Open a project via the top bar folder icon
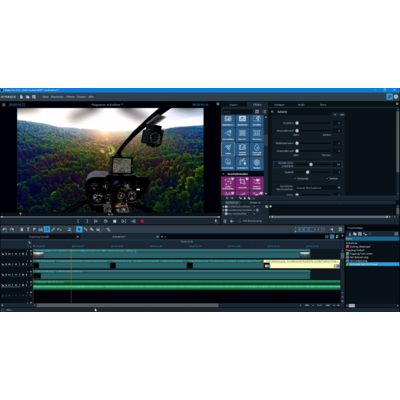 coord(28,97)
